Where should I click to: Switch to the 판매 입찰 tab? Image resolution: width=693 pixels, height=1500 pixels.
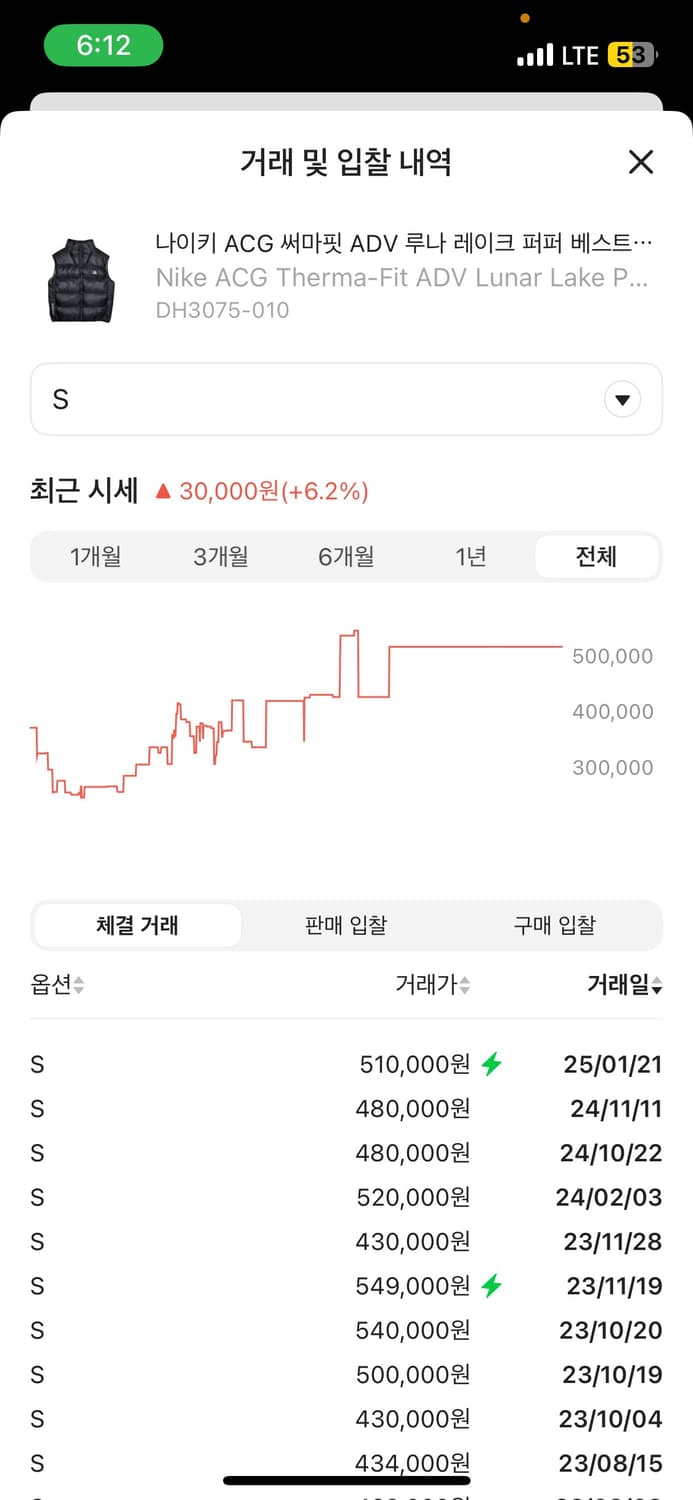pos(345,925)
